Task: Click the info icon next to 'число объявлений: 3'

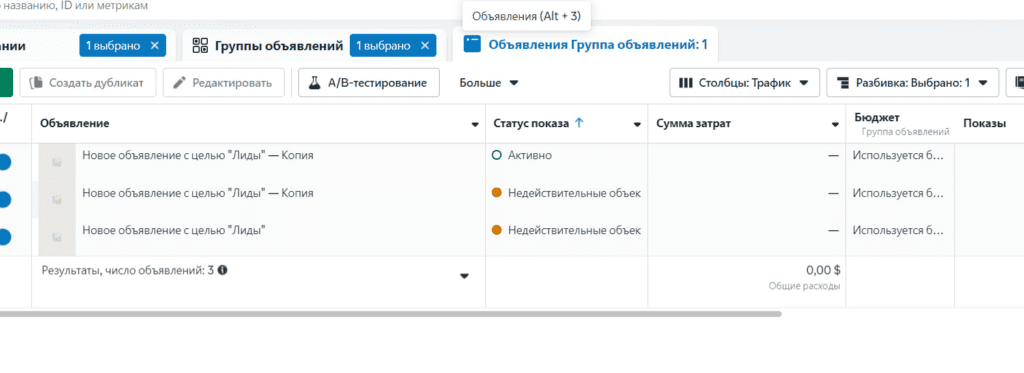Action: point(223,269)
